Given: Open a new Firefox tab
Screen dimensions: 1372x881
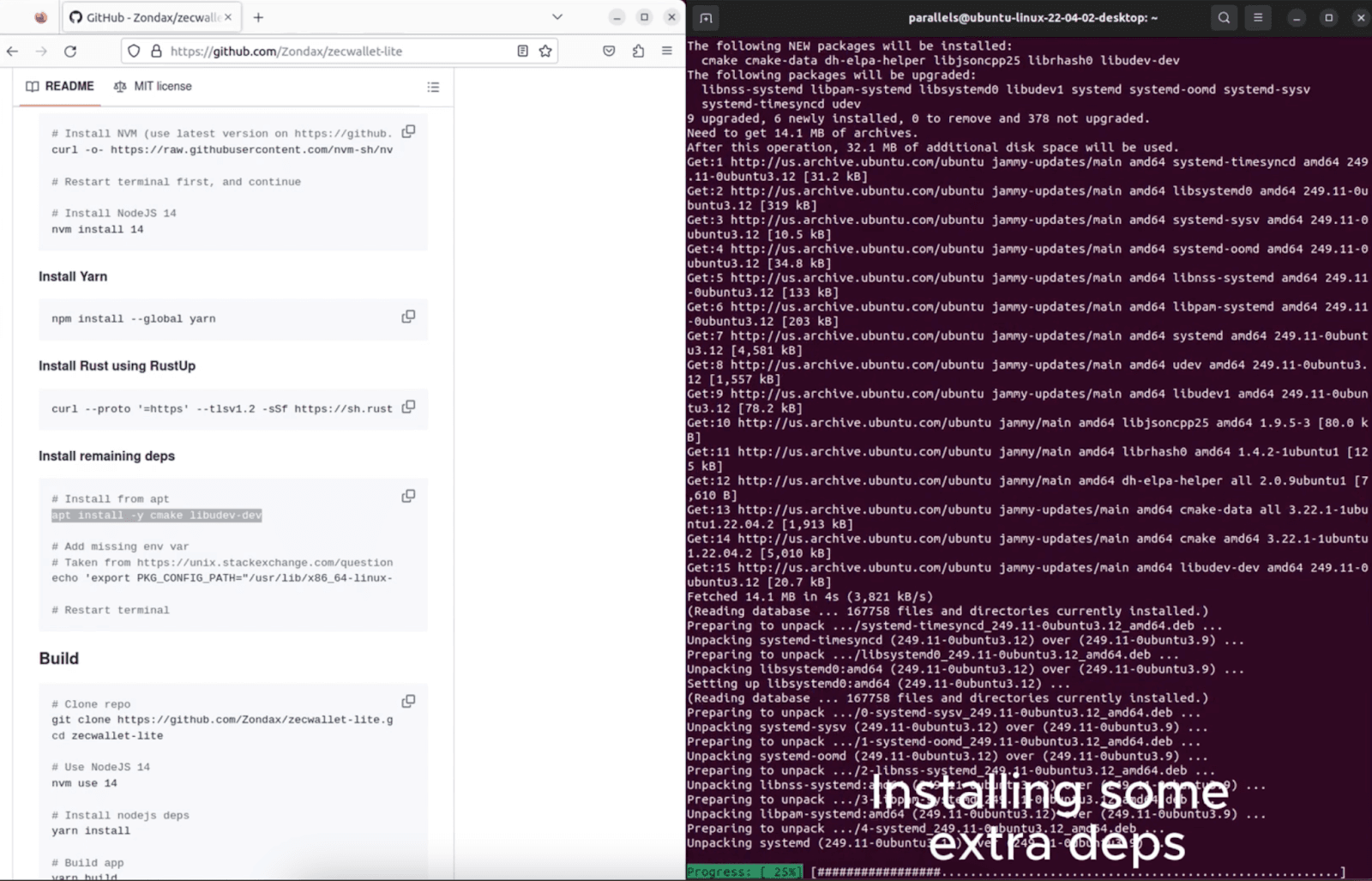Looking at the screenshot, I should (x=258, y=17).
